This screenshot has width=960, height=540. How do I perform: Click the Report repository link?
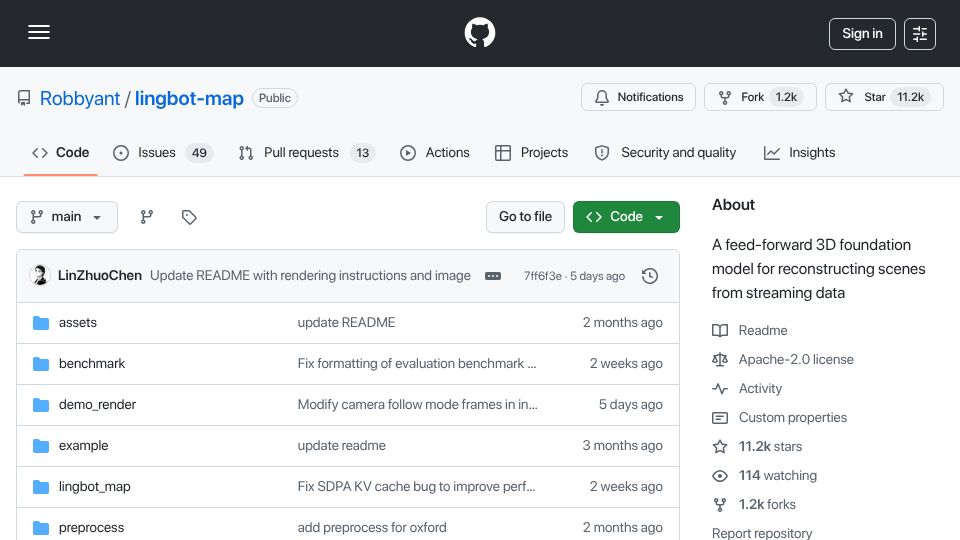click(762, 533)
